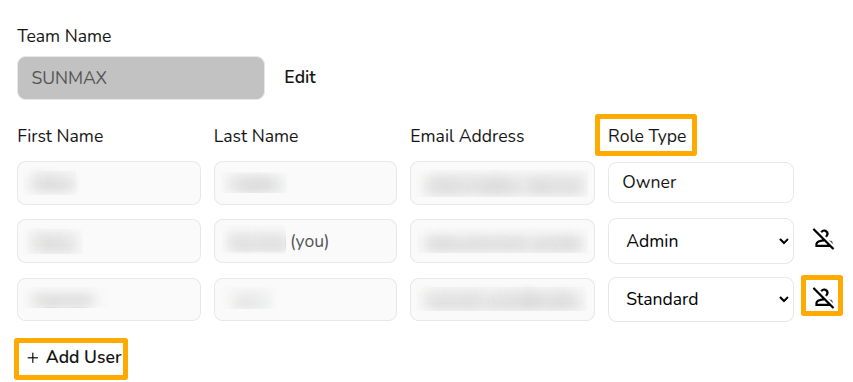Select the Owner row last name field
The image size is (853, 382).
305,183
